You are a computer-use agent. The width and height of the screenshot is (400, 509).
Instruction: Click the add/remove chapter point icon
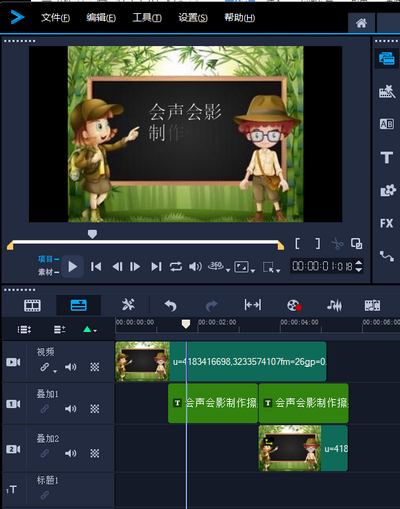pyautogui.click(x=59, y=330)
